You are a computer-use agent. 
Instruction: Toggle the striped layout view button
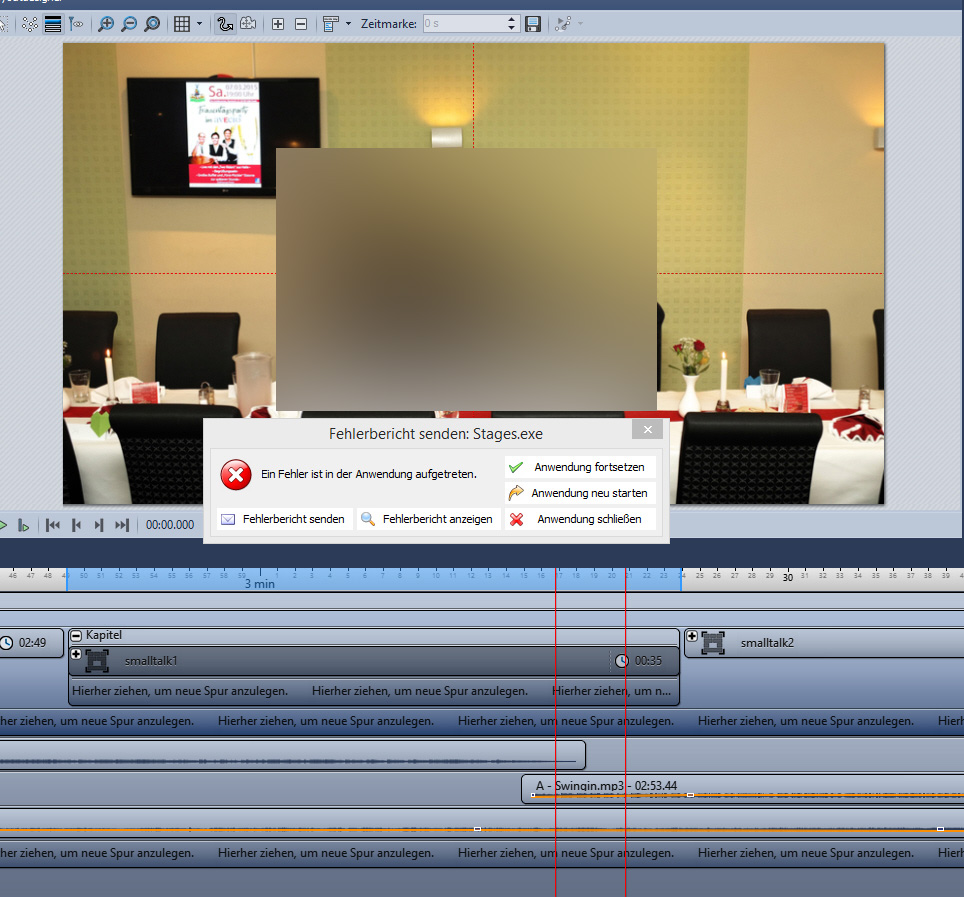(53, 23)
